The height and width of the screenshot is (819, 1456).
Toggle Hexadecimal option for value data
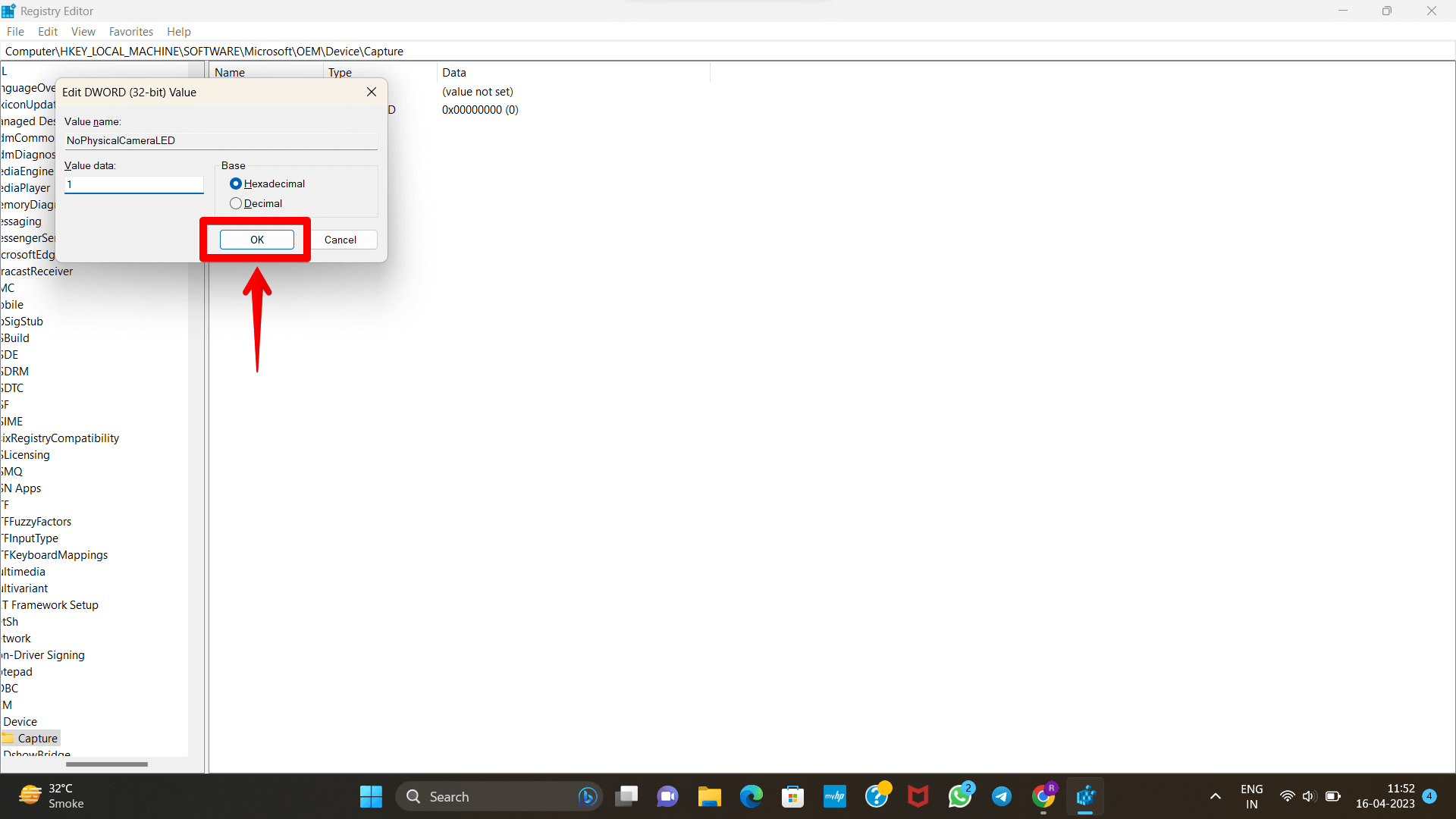tap(235, 183)
